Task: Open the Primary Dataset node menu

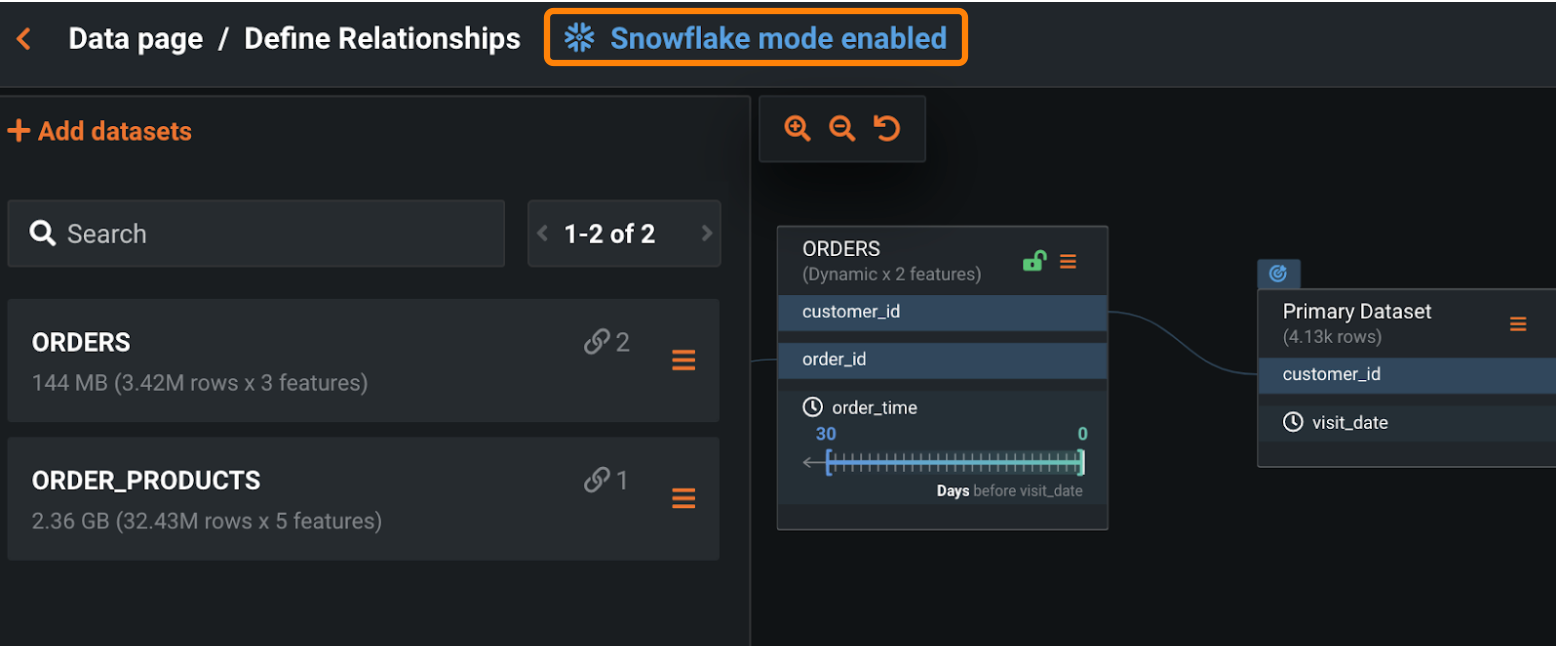Action: pos(1518,324)
